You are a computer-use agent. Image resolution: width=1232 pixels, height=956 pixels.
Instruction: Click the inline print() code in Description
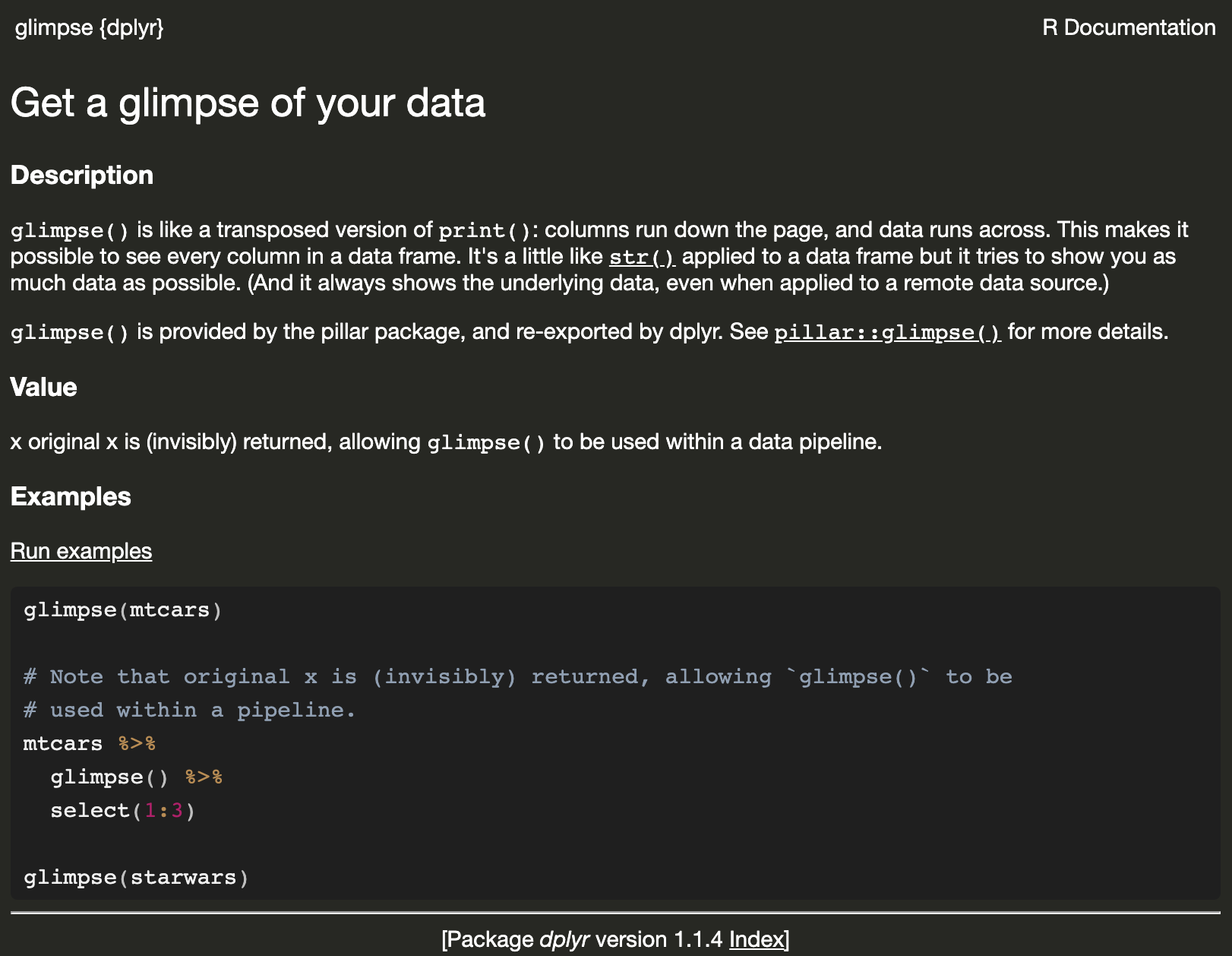pos(485,230)
